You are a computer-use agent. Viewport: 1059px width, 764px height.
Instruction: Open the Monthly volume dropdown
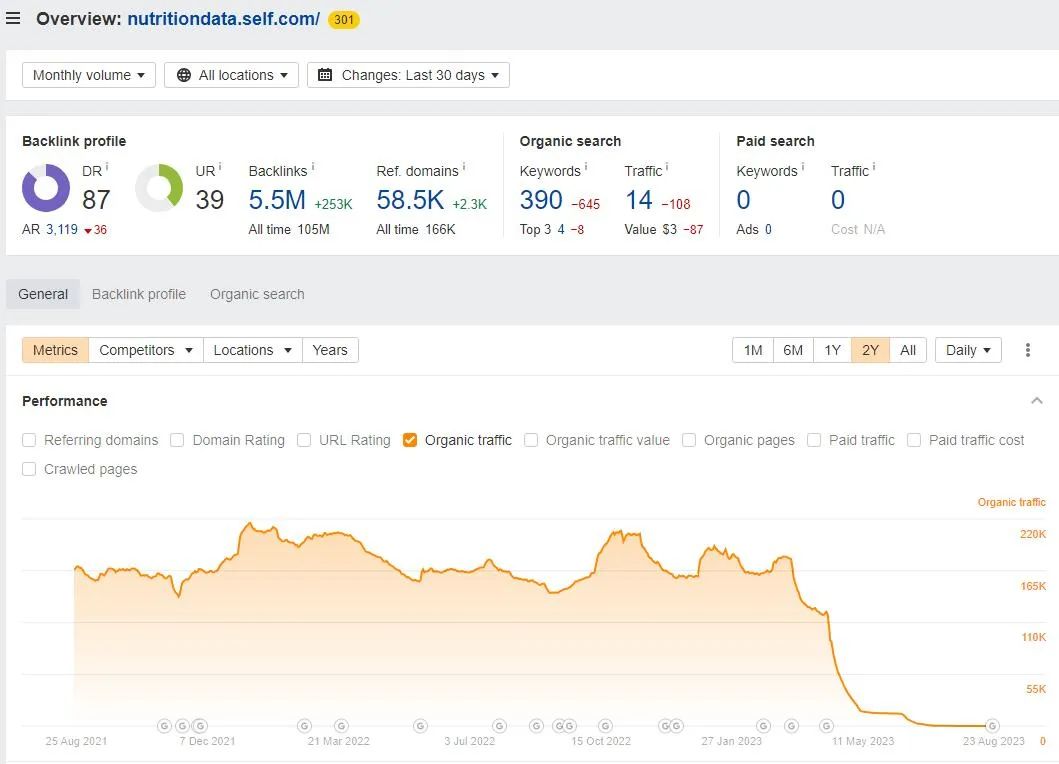coord(89,75)
